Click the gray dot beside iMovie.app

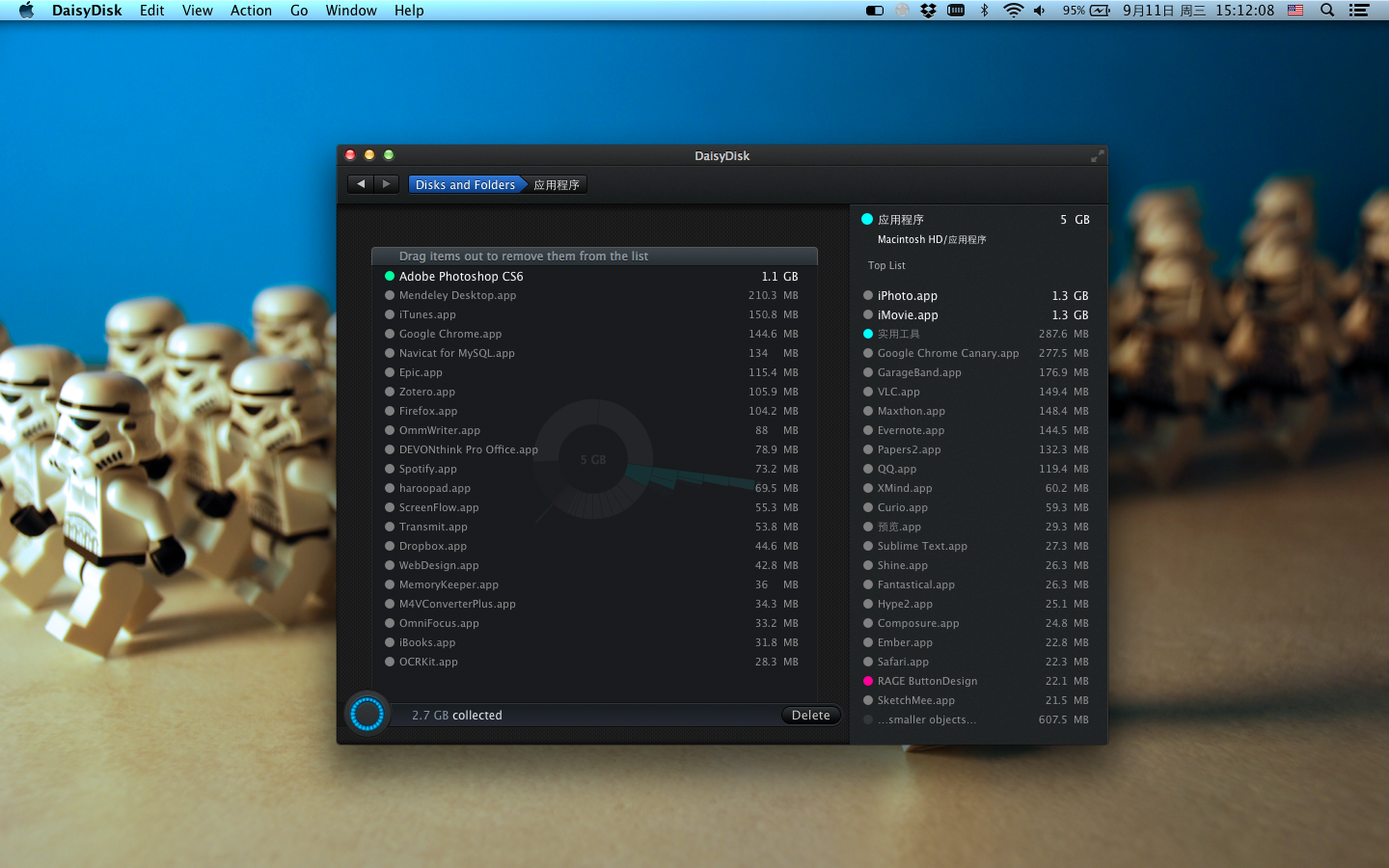pos(868,314)
